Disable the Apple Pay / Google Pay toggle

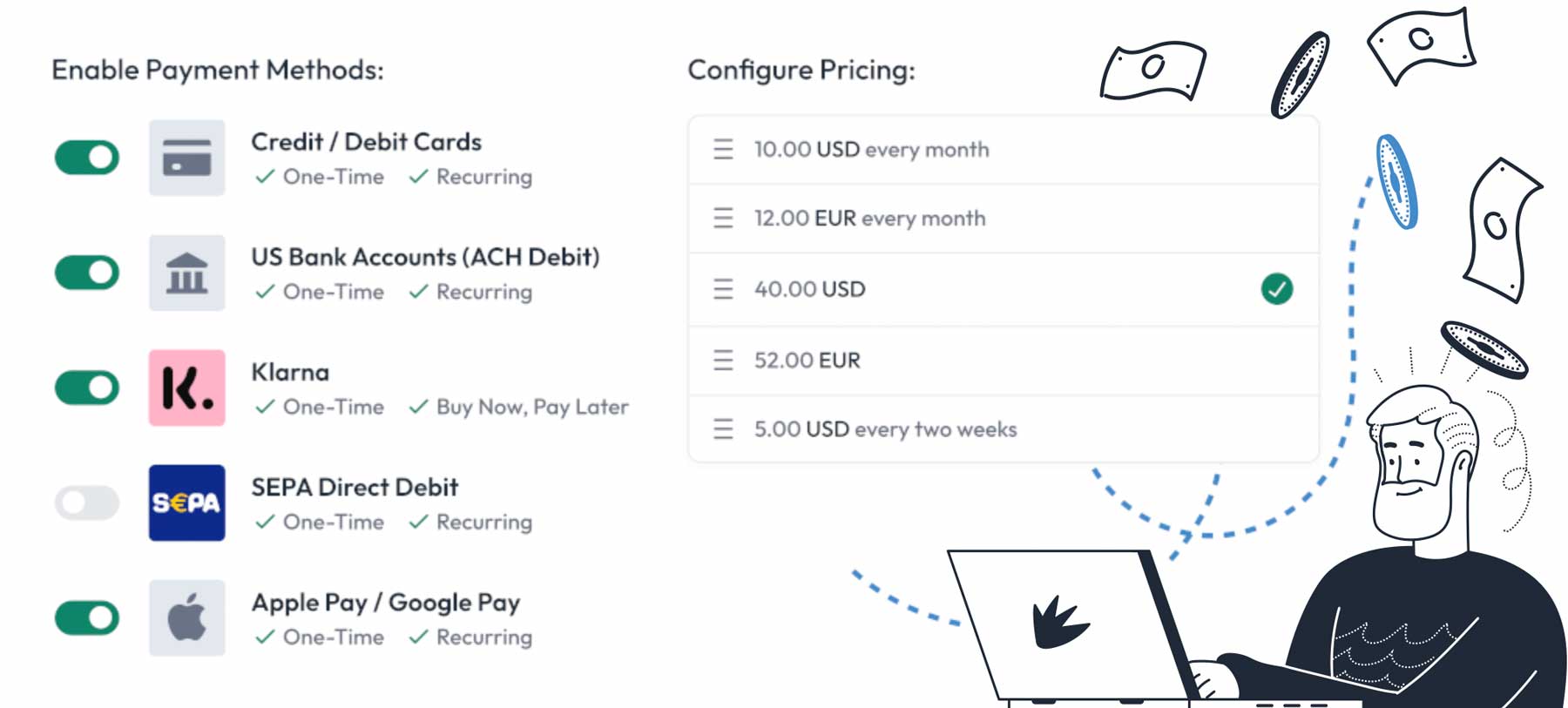coord(85,617)
